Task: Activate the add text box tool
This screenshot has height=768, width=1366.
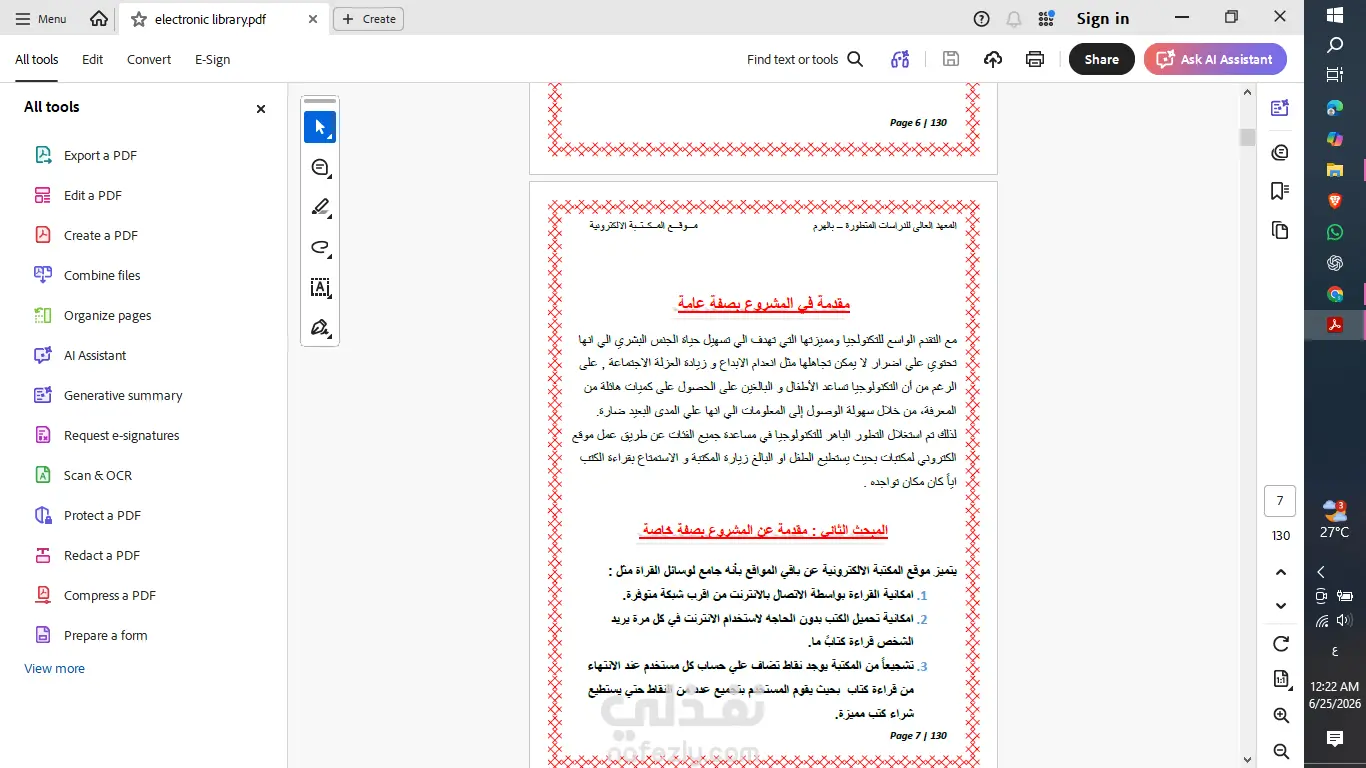Action: 320,287
